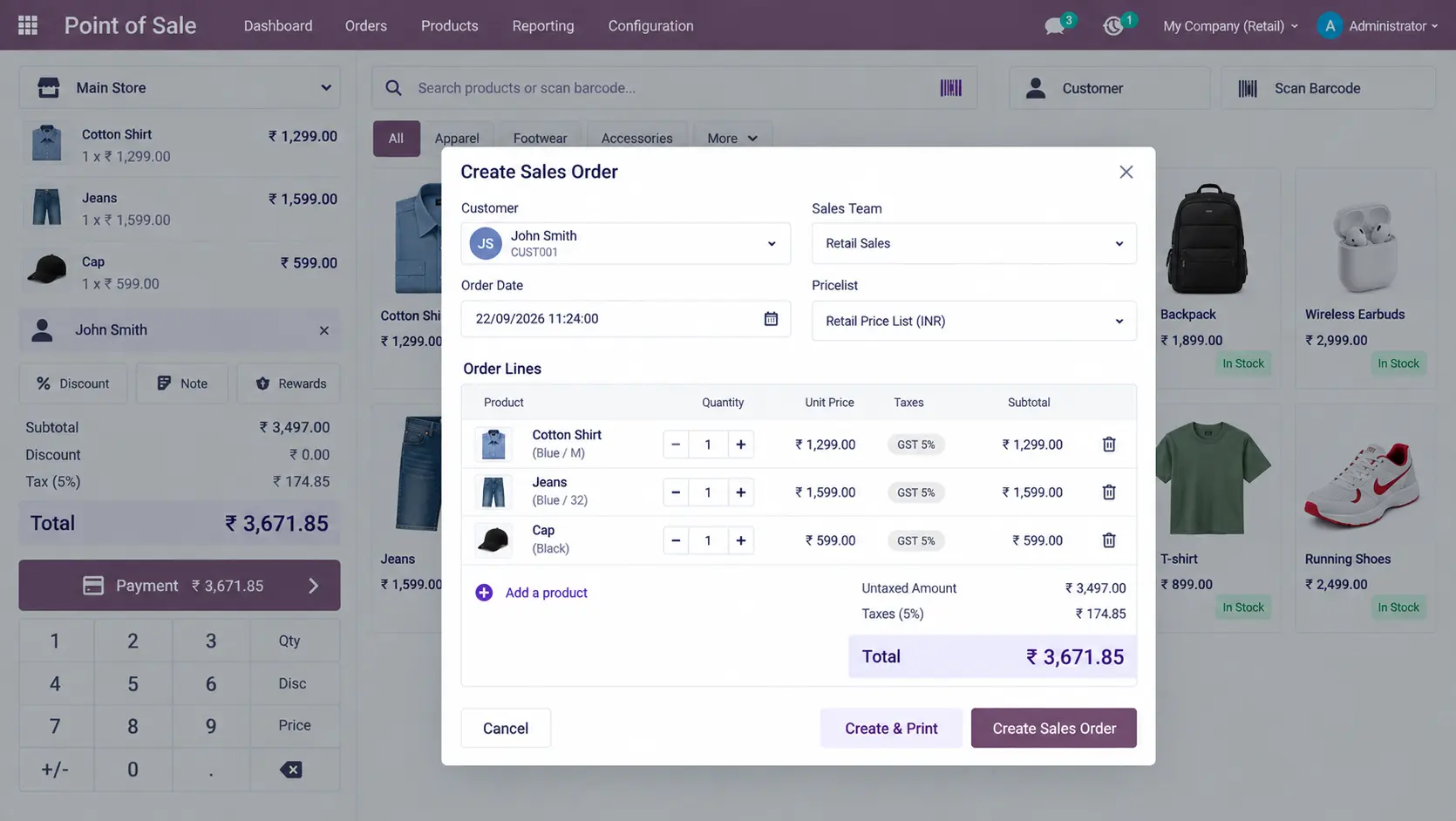Screen dimensions: 1456x821
Task: Open the activities clock icon
Action: pos(1112,26)
